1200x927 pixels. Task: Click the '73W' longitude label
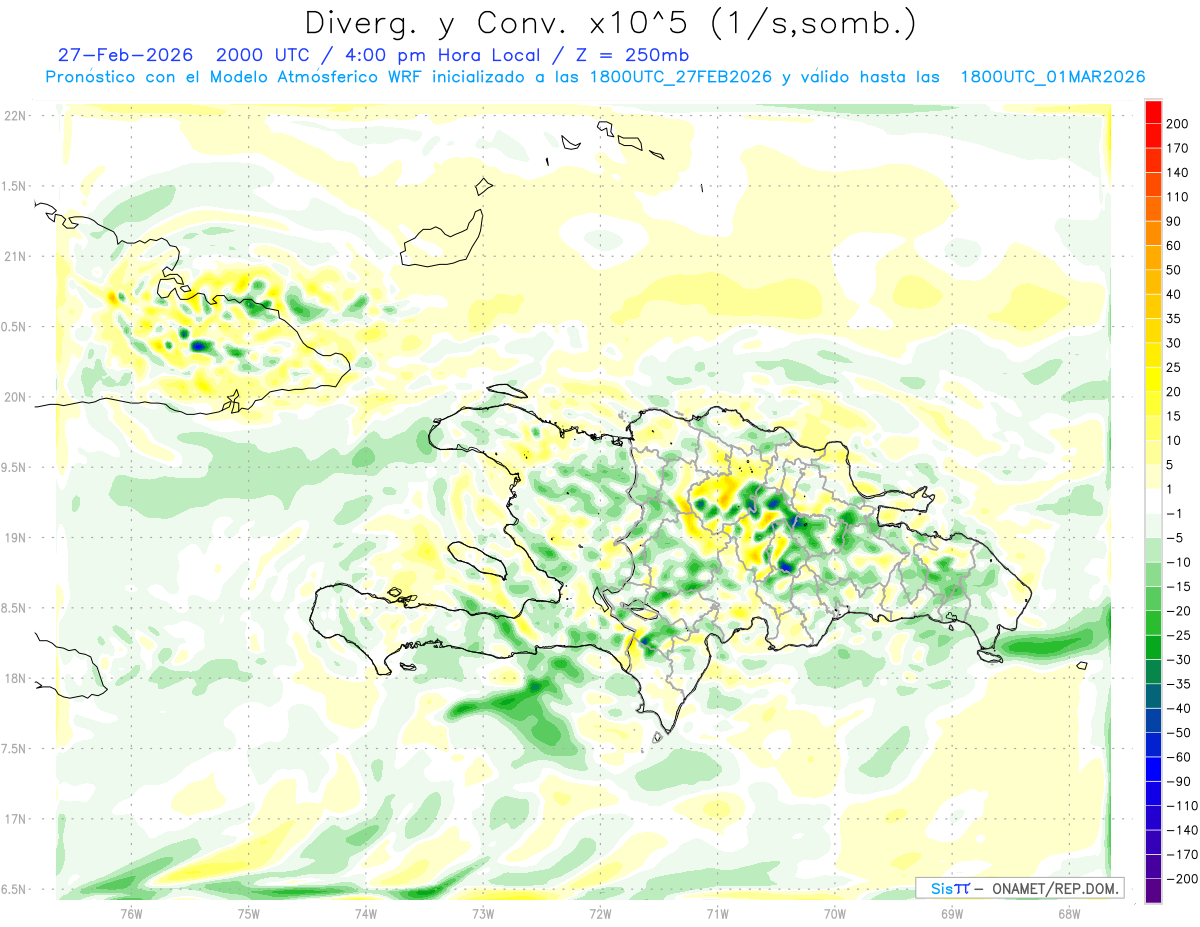point(482,913)
